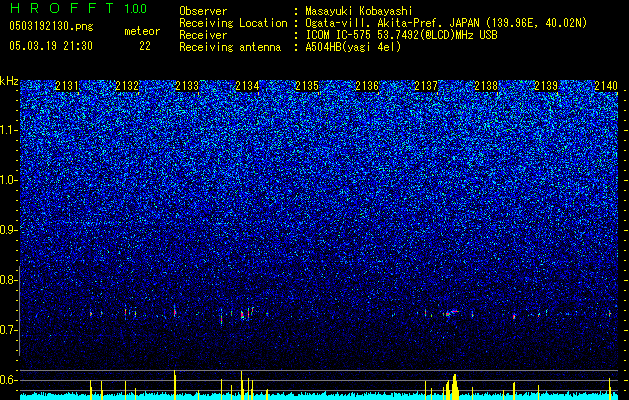This screenshot has width=629, height=400.
Task: Click the 0.9 kHz axis label
Action: [7, 230]
